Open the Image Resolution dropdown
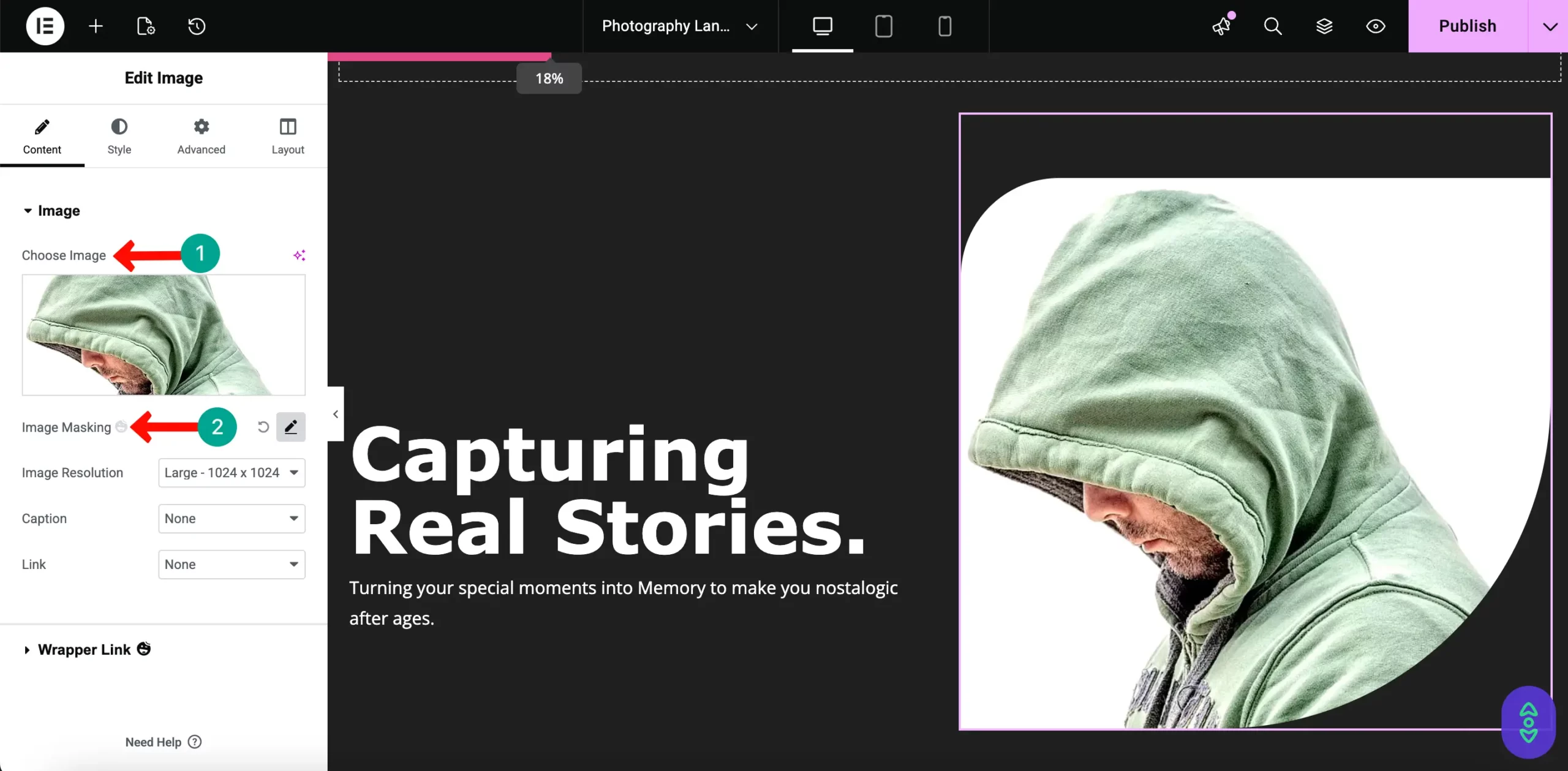 pos(232,472)
